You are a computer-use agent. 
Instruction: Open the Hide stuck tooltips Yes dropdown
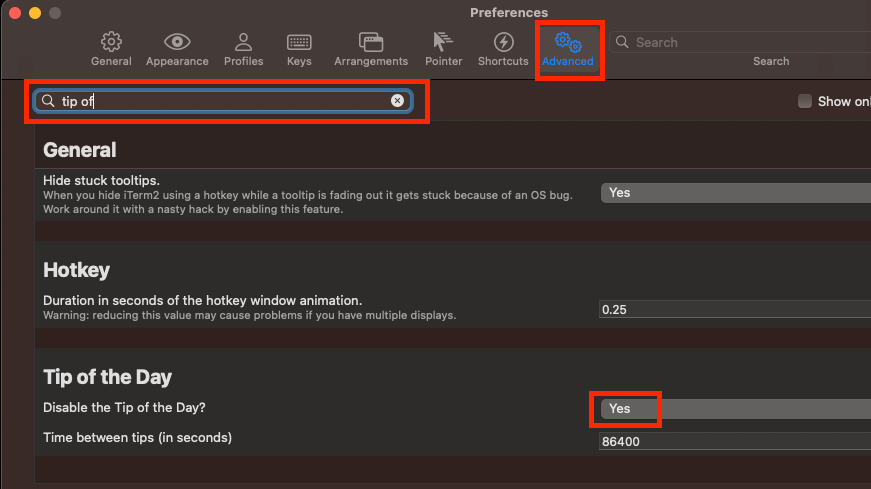736,193
